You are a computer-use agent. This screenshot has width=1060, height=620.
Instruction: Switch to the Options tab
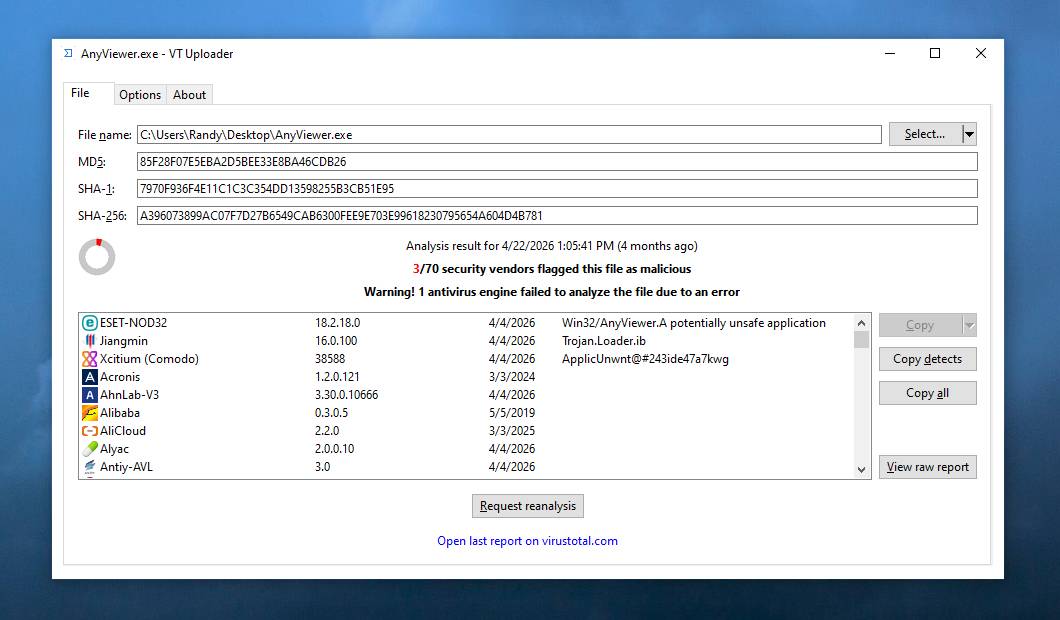[140, 95]
